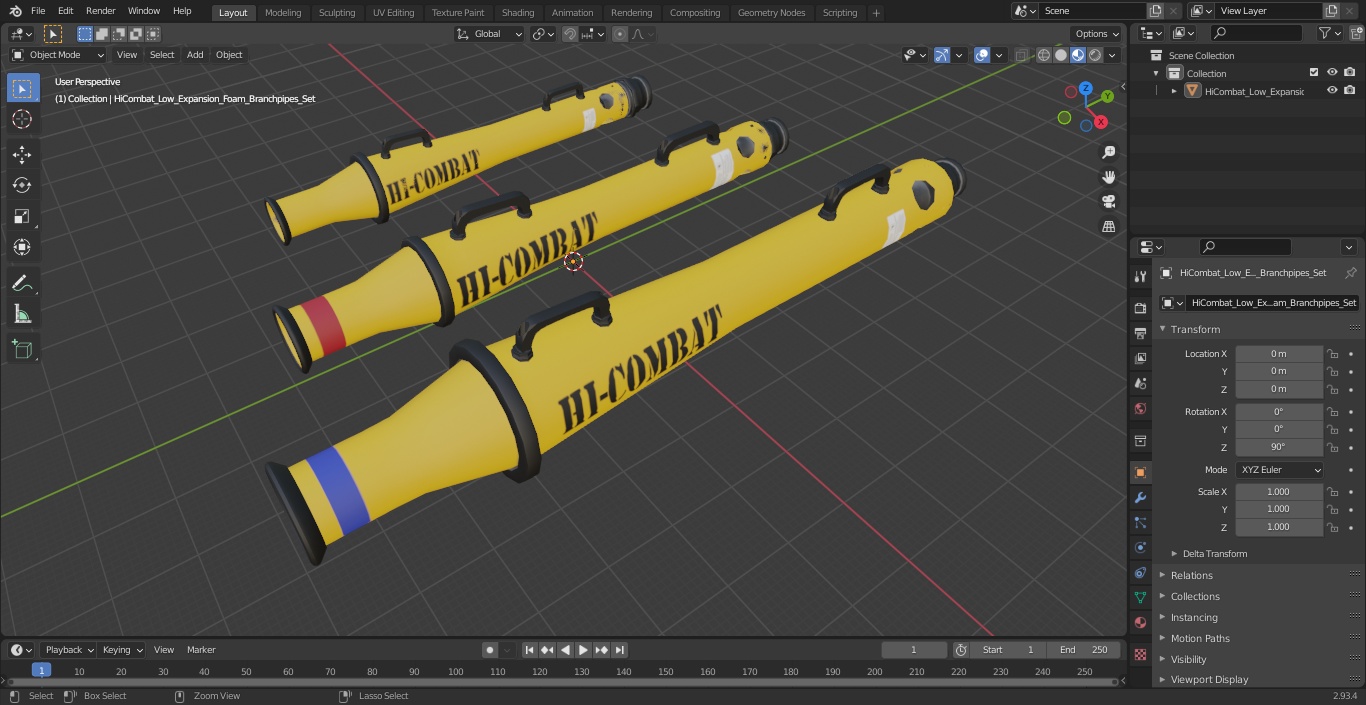
Task: Collapse the Transform panel
Action: tap(1195, 329)
